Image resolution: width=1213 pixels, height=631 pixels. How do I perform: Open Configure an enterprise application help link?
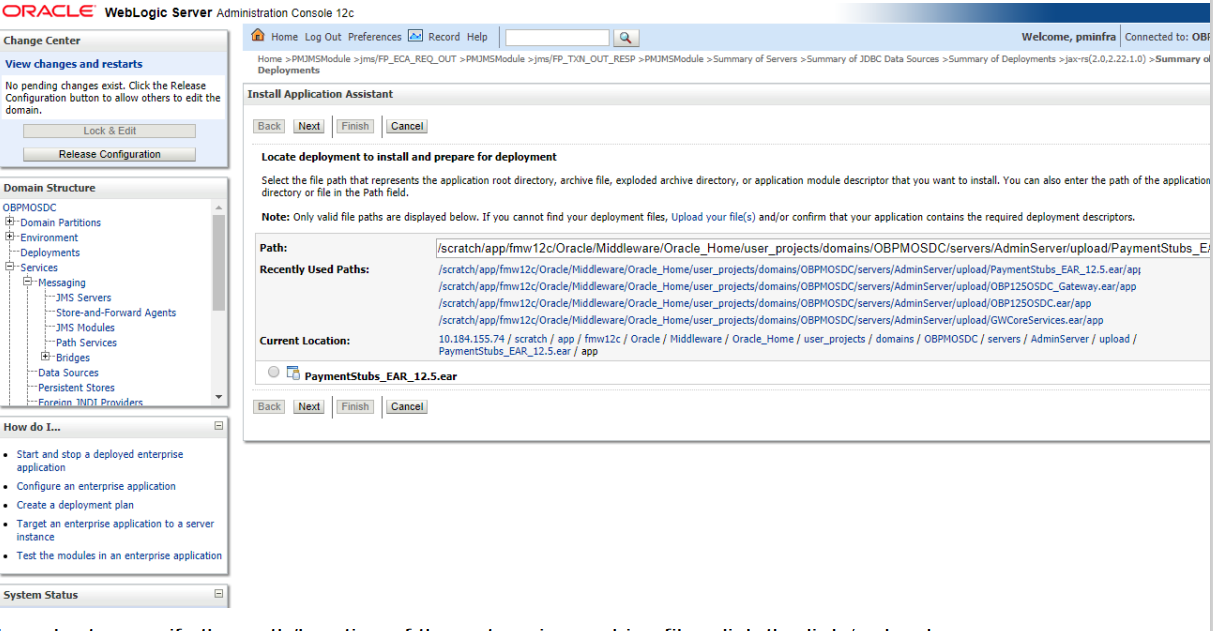coord(96,486)
